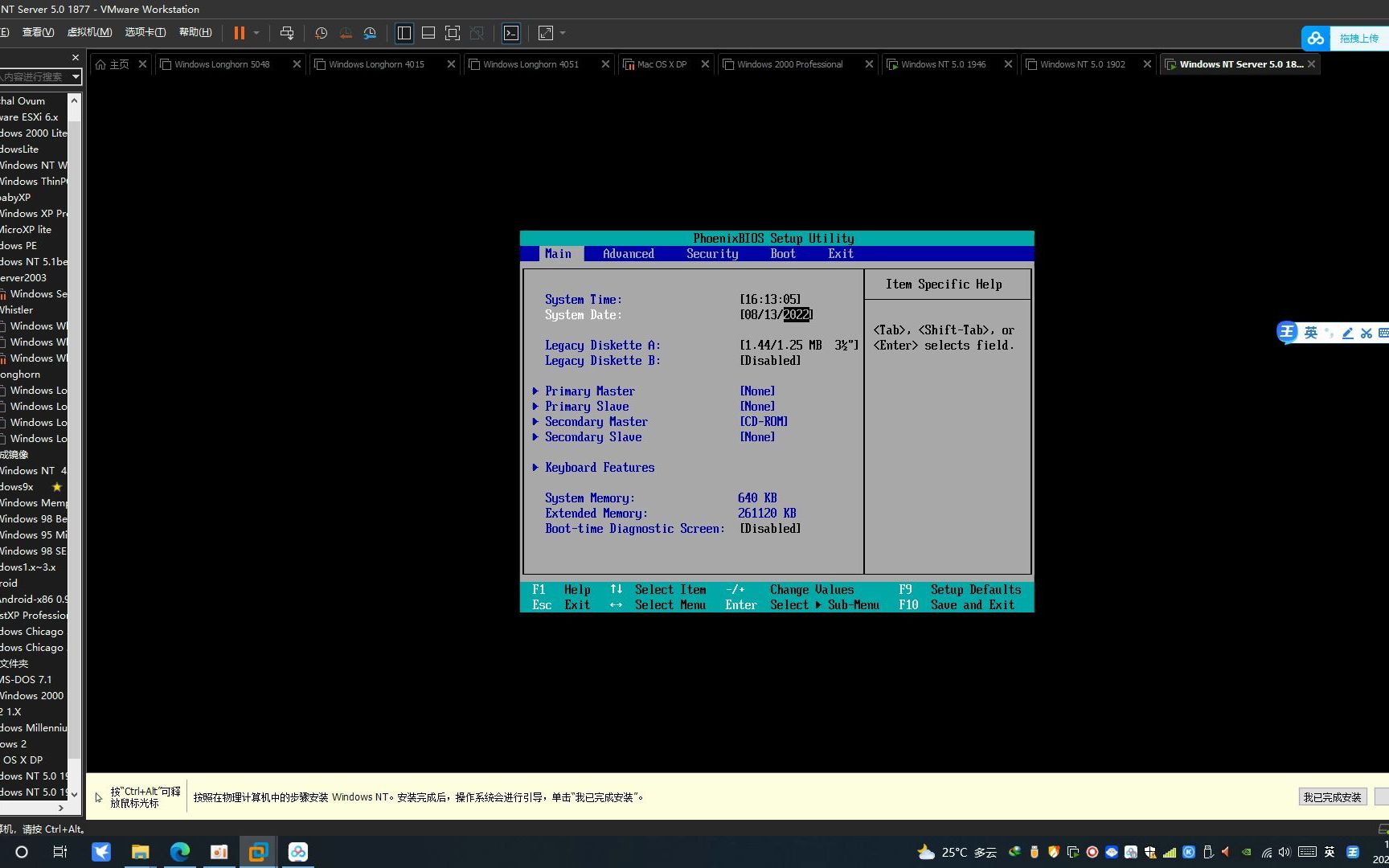
Task: Switch to Windows NT 5.0 1902 tab
Action: click(x=1082, y=64)
